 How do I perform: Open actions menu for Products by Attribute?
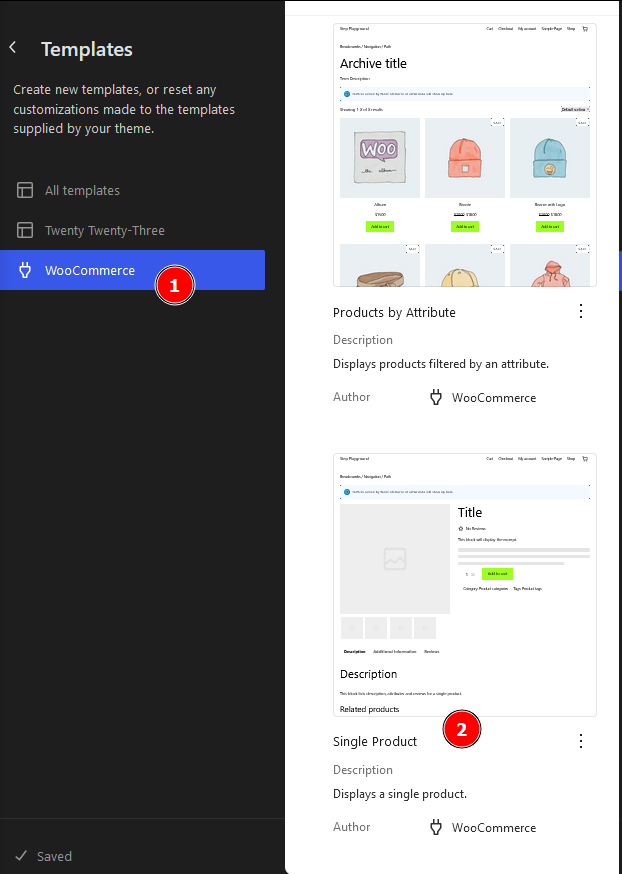581,311
